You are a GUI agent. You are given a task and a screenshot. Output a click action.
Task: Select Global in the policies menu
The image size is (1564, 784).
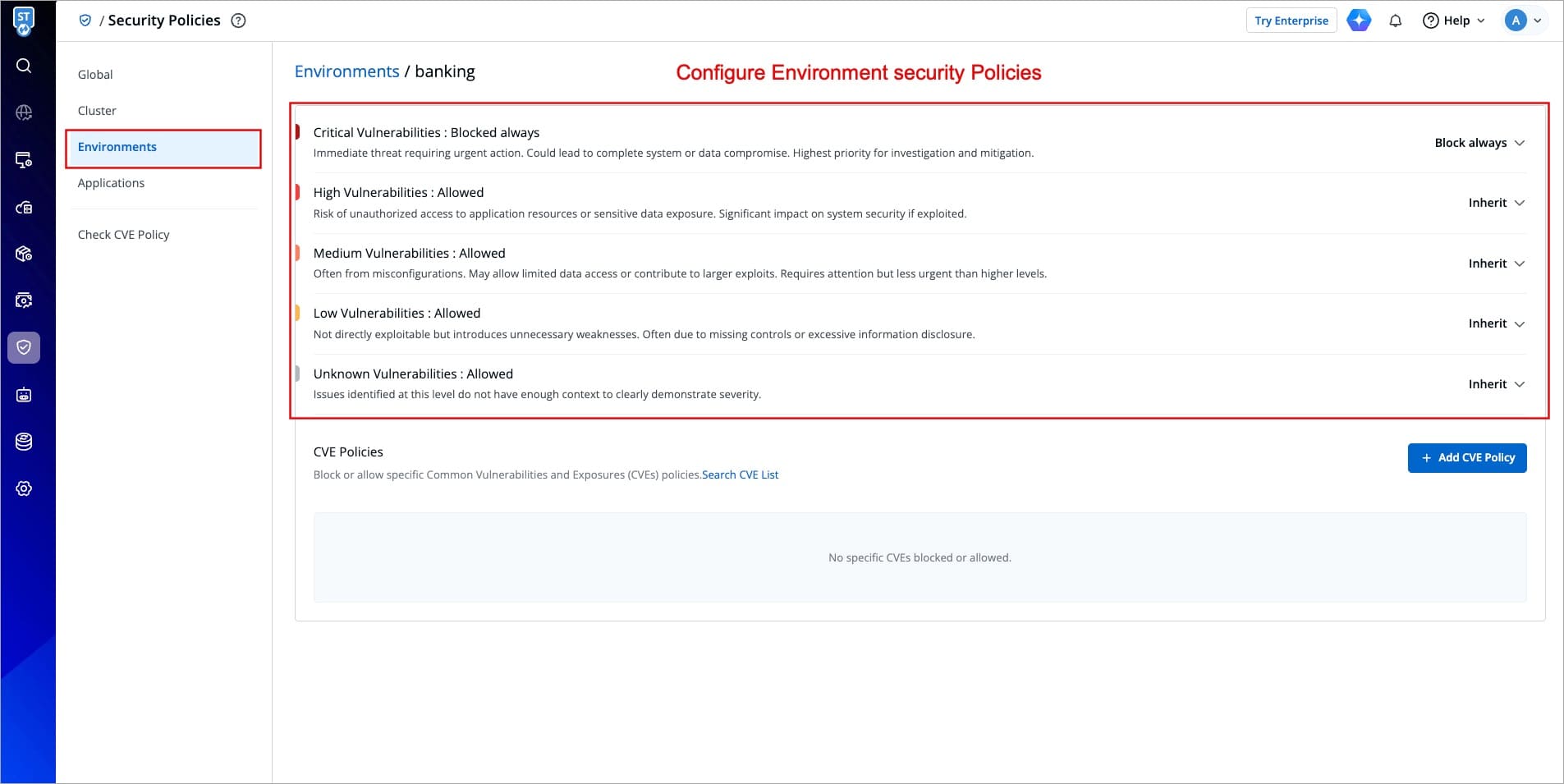pyautogui.click(x=95, y=75)
